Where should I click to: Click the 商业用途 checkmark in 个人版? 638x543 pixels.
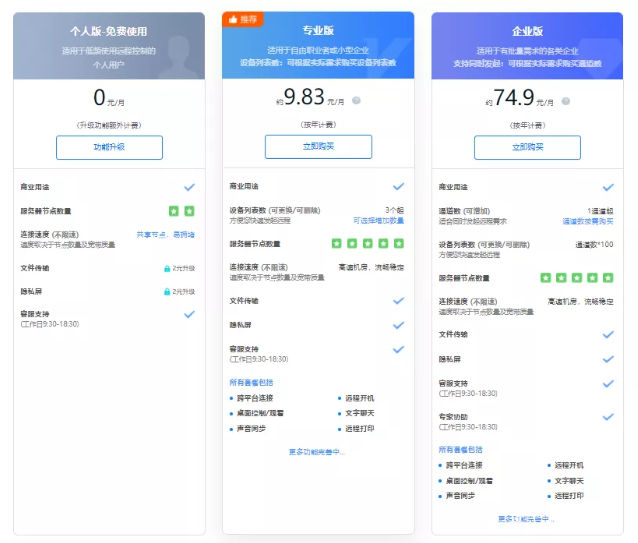coord(189,187)
